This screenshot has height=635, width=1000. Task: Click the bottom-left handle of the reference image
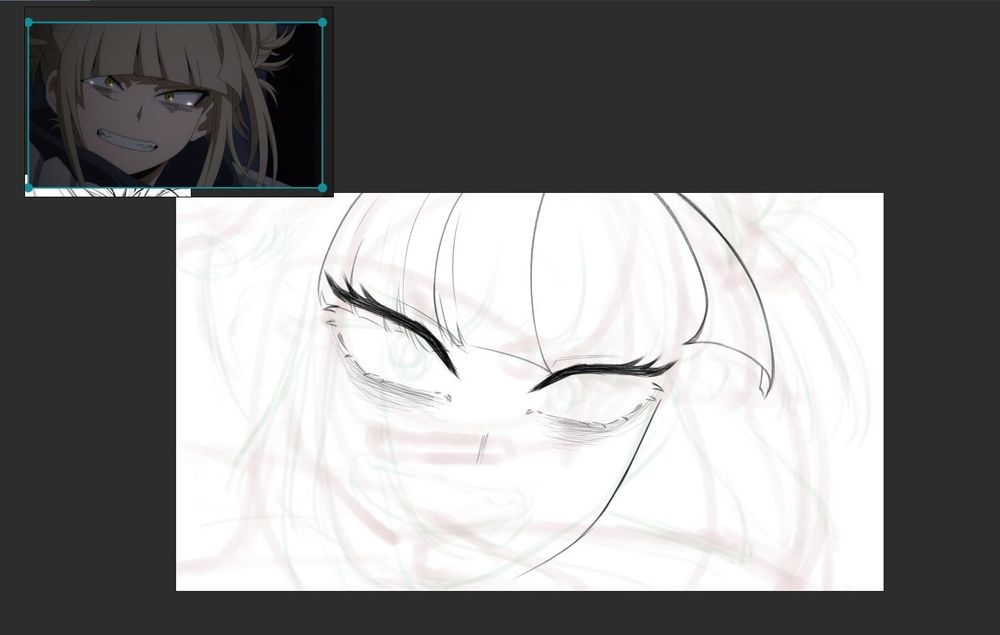[x=29, y=187]
